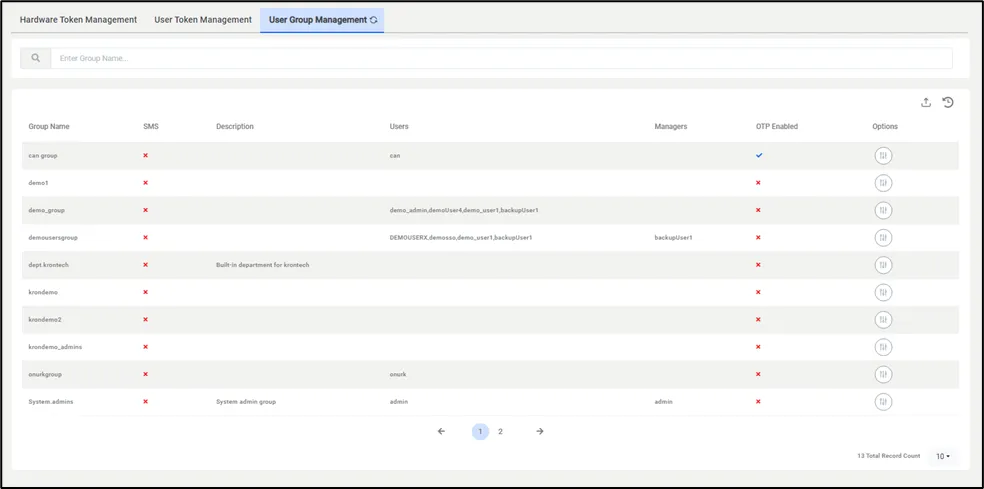Go to previous page arrow
The image size is (984, 489).
441,431
